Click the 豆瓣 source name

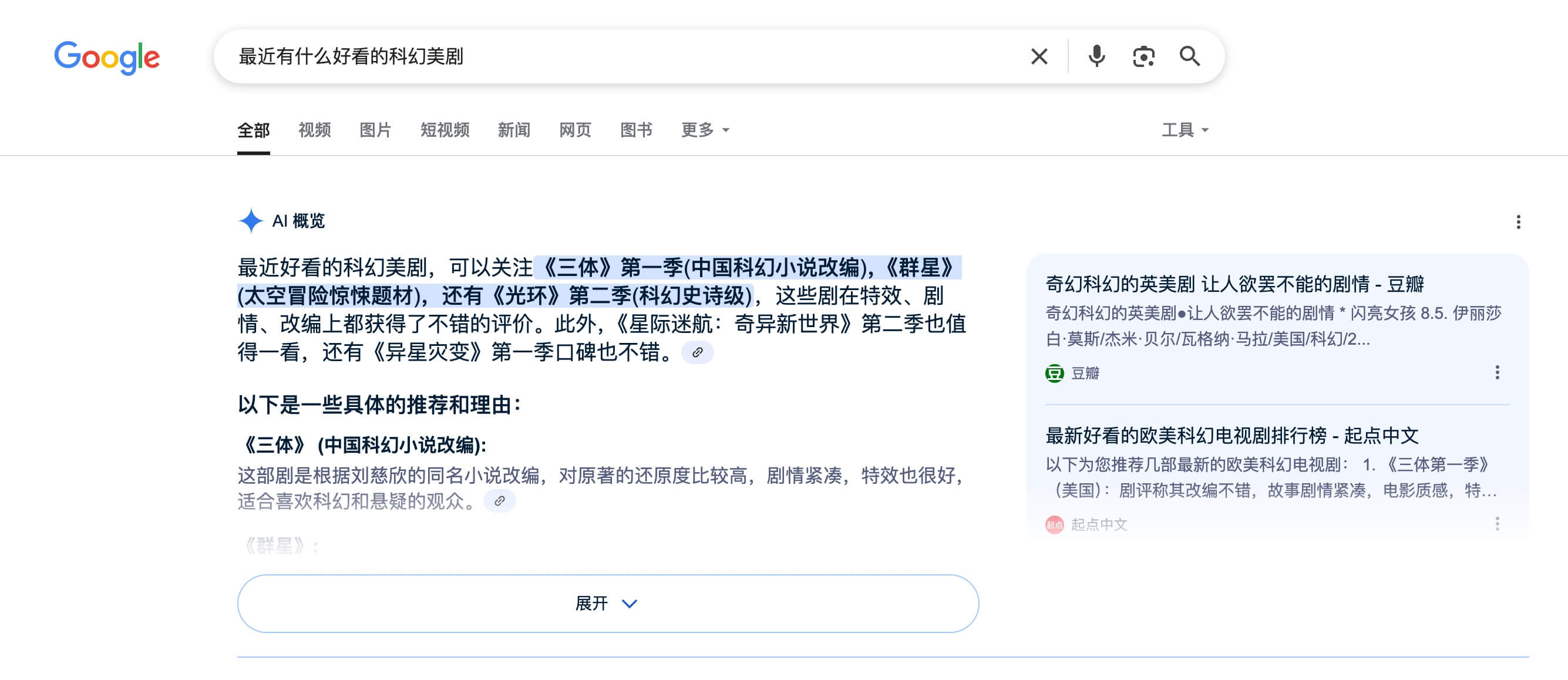[x=1085, y=373]
